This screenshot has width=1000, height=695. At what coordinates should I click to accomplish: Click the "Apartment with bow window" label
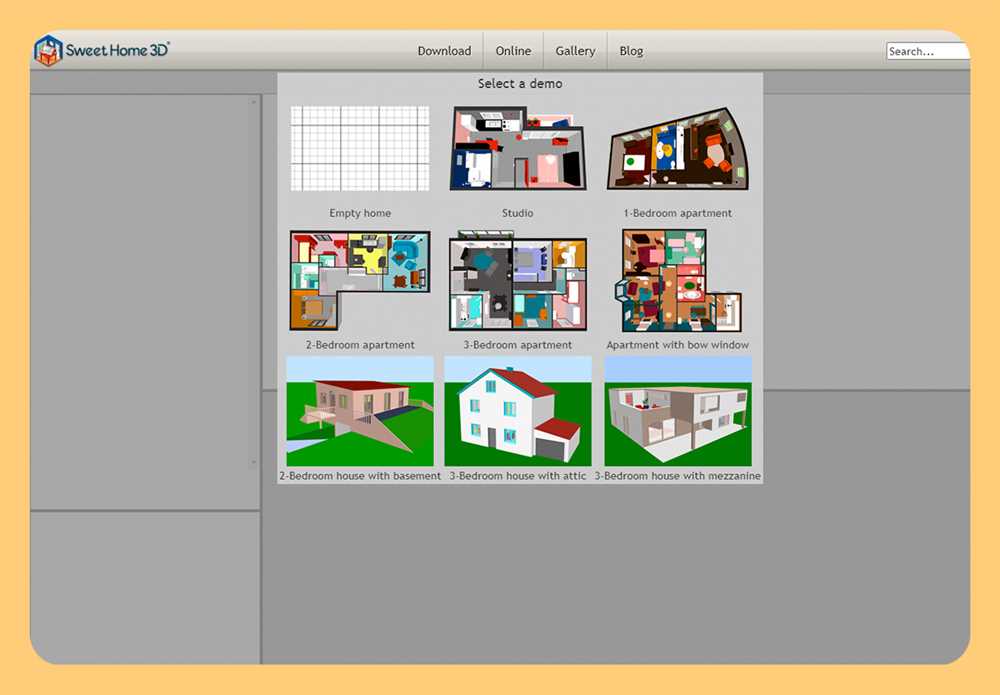point(678,345)
